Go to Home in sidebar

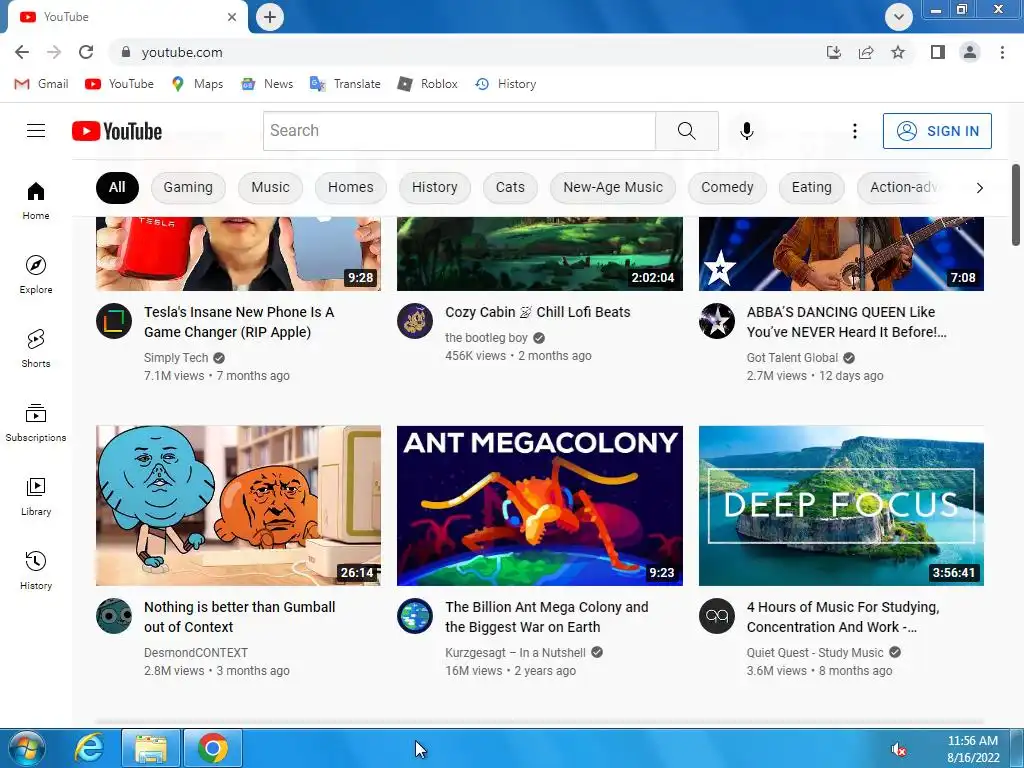pyautogui.click(x=36, y=200)
